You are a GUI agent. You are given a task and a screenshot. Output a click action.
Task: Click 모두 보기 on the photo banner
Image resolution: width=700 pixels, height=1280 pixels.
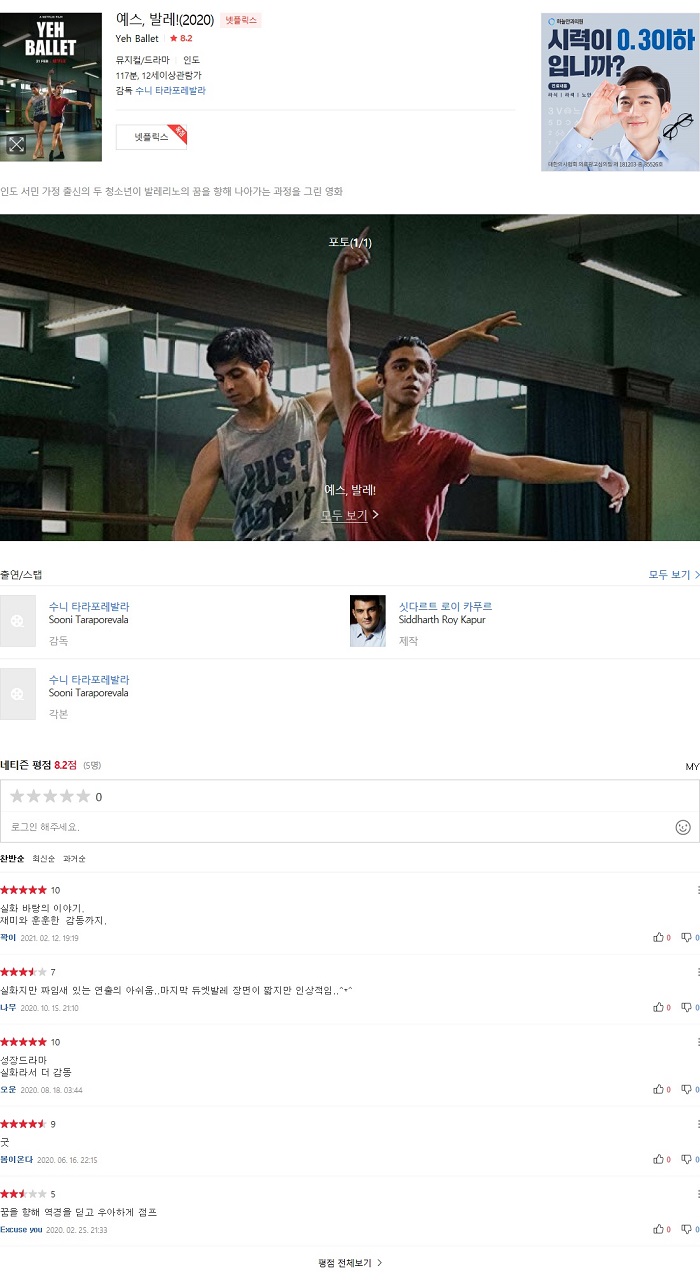click(349, 515)
